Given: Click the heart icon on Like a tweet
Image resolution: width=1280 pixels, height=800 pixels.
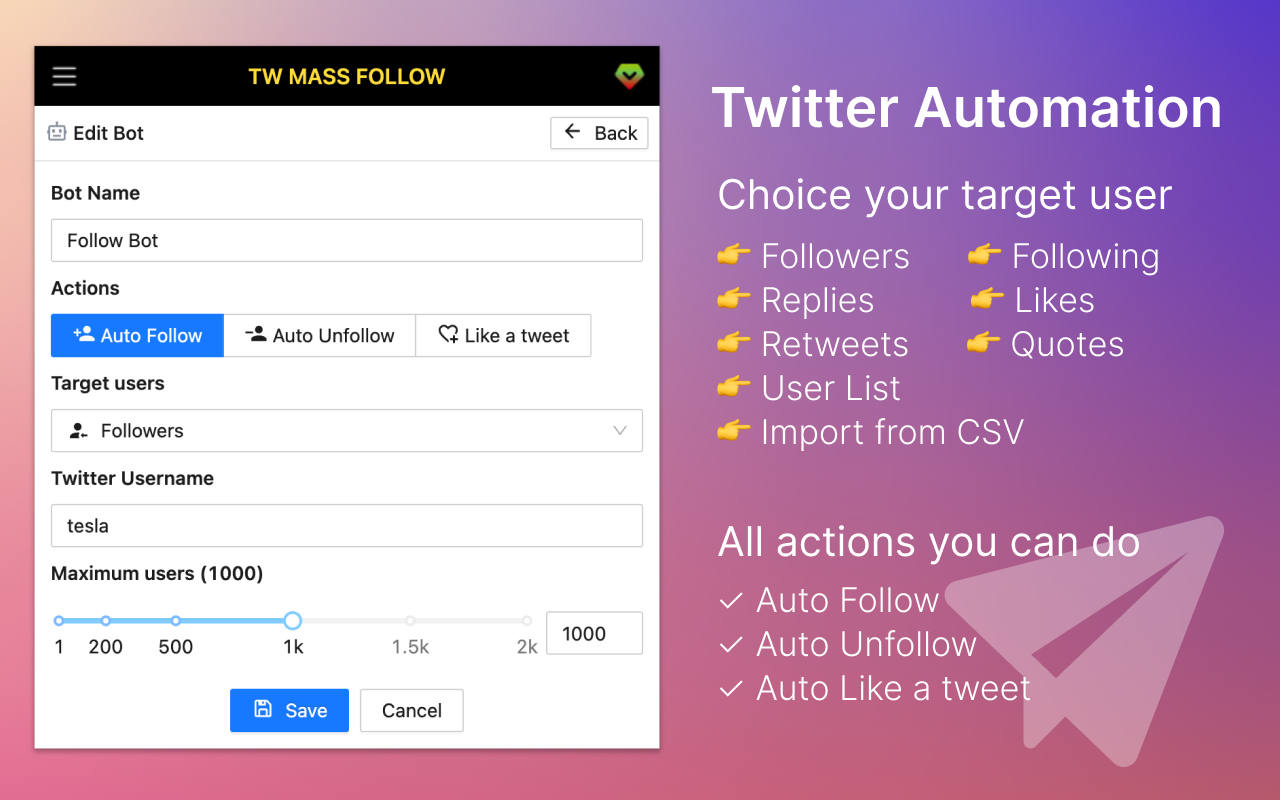Looking at the screenshot, I should 449,335.
